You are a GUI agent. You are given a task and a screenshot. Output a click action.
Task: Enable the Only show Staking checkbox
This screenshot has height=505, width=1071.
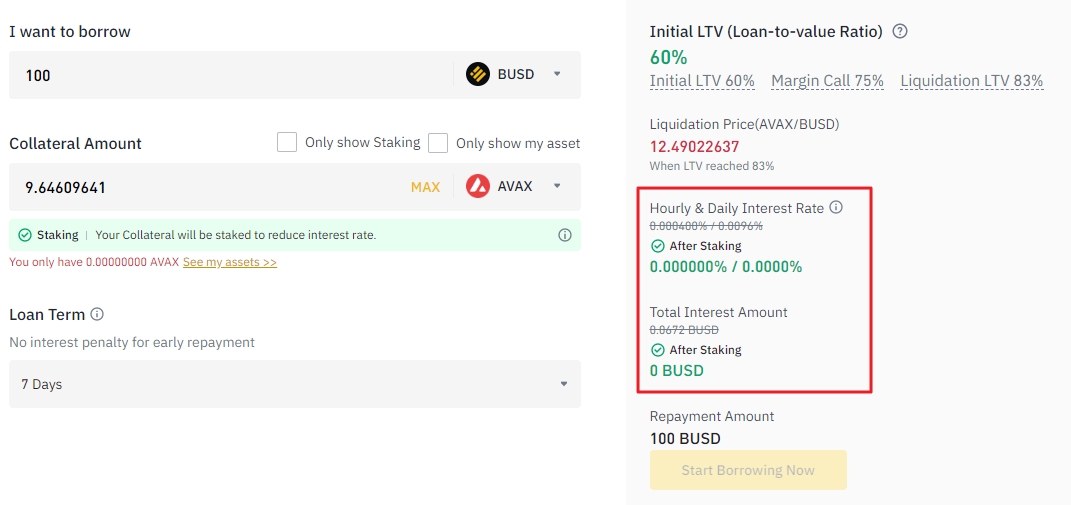(x=287, y=143)
